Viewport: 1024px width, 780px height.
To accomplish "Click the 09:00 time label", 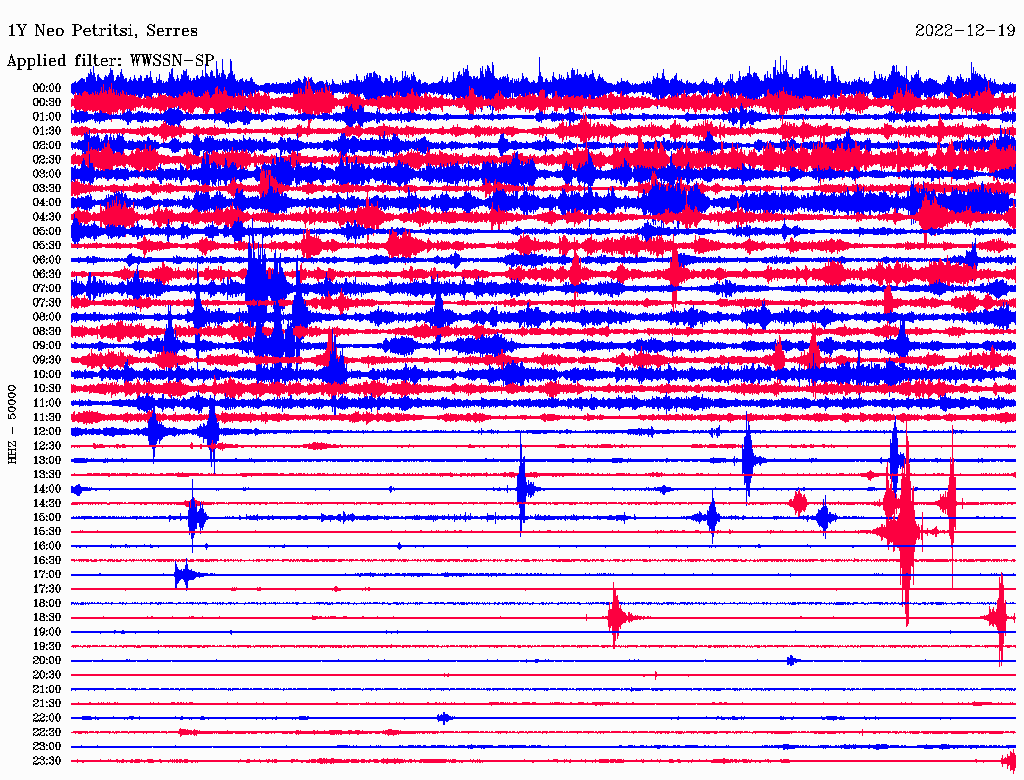I will point(47,346).
